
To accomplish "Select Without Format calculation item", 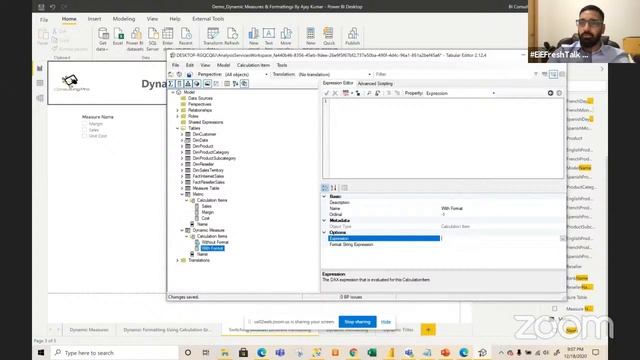I will (x=215, y=242).
